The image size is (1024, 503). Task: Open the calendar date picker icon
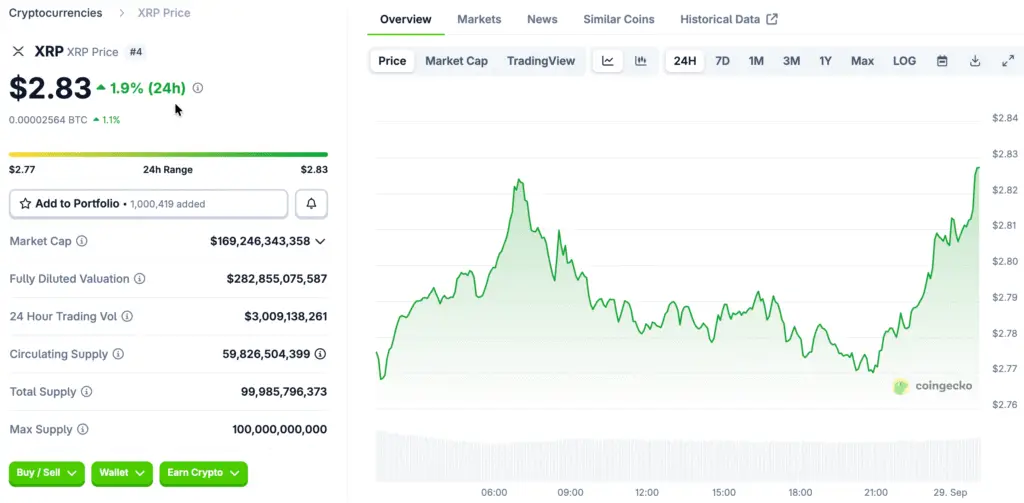click(x=942, y=61)
